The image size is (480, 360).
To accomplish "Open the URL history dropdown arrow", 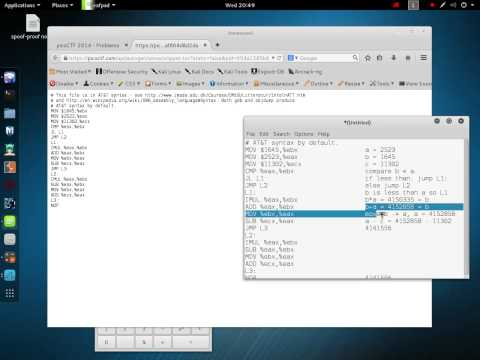I will [273, 58].
